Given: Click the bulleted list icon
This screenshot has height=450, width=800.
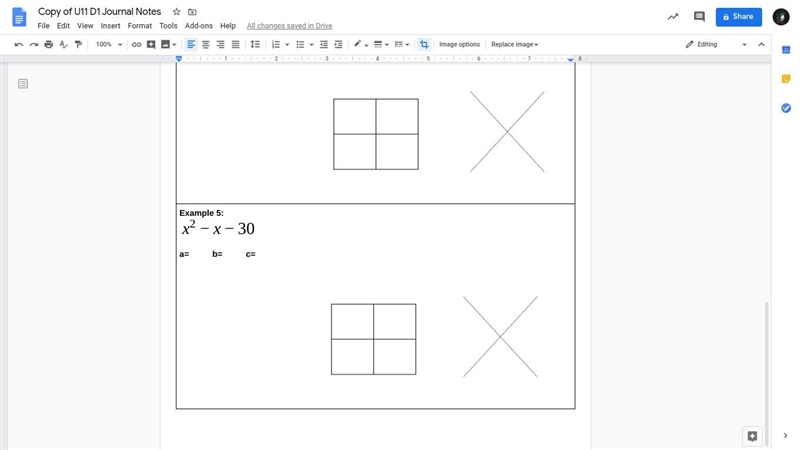Looking at the screenshot, I should pyautogui.click(x=300, y=44).
